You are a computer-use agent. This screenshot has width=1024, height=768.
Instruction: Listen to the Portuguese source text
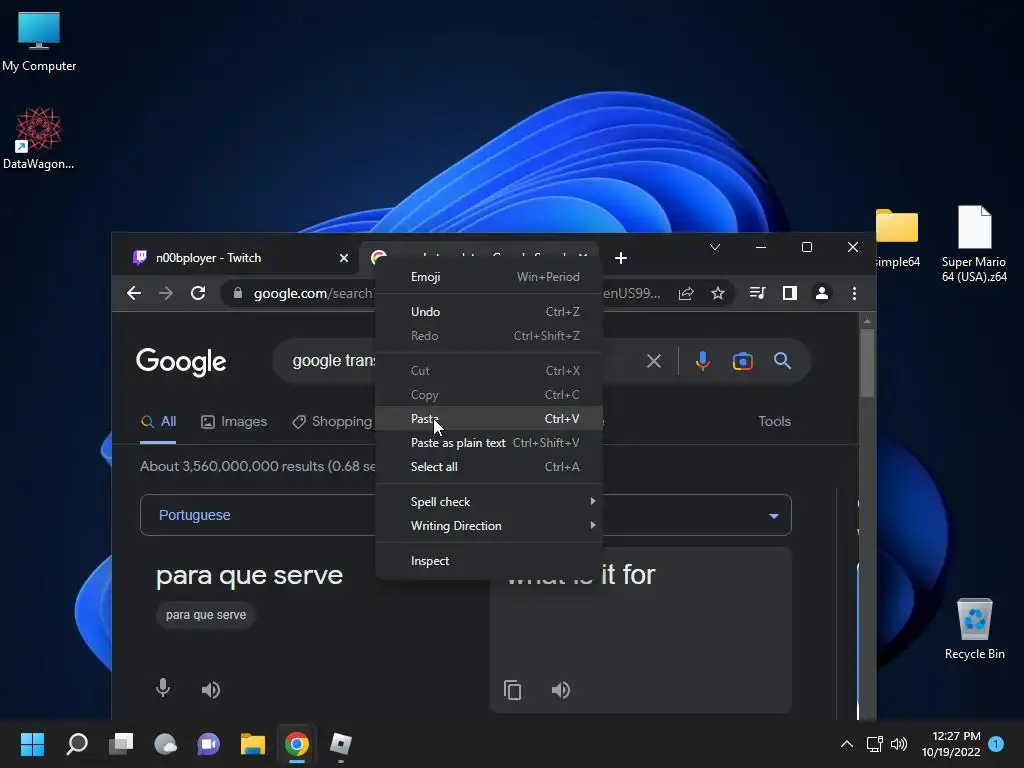click(x=210, y=690)
